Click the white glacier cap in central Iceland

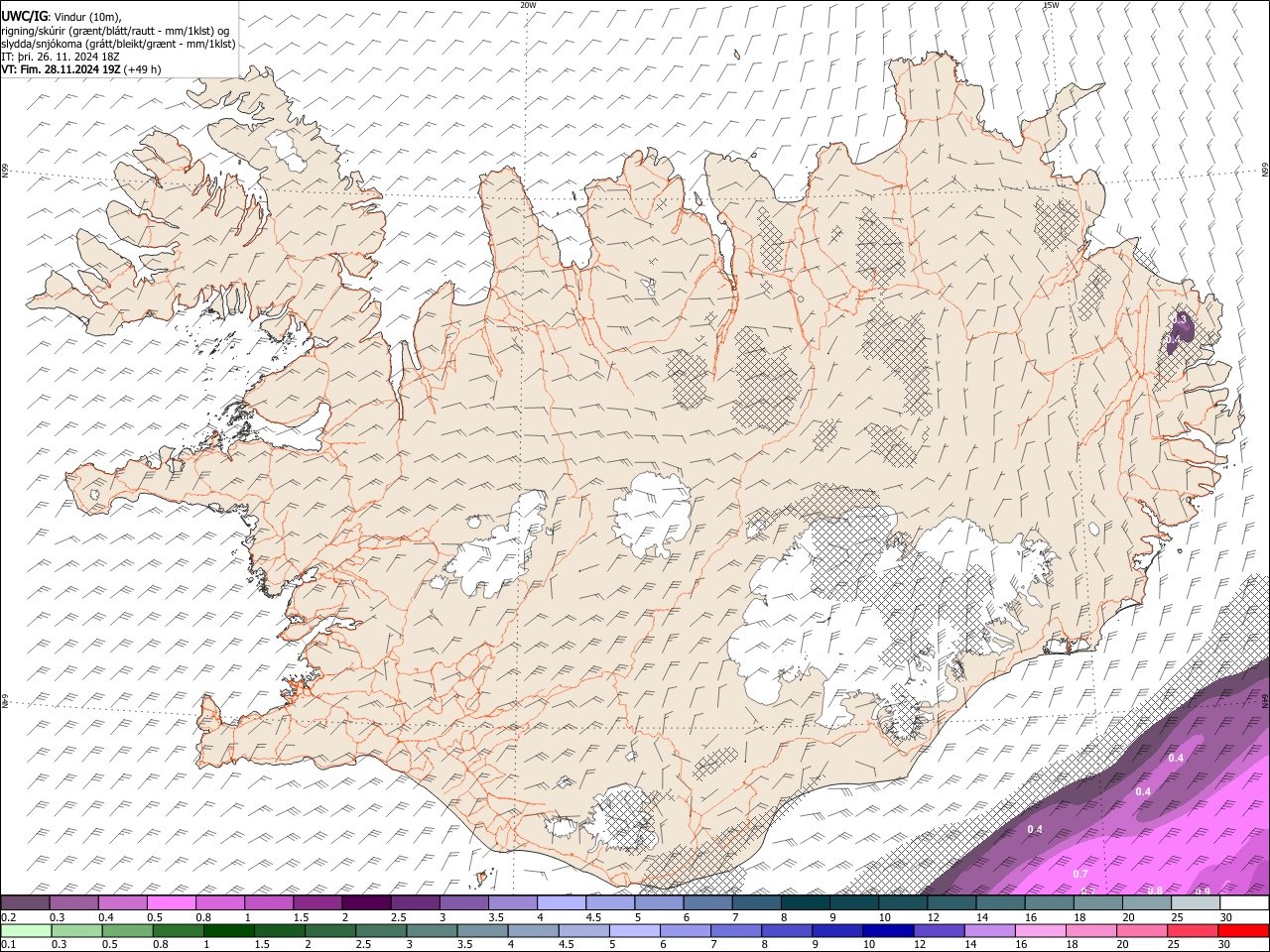click(653, 514)
